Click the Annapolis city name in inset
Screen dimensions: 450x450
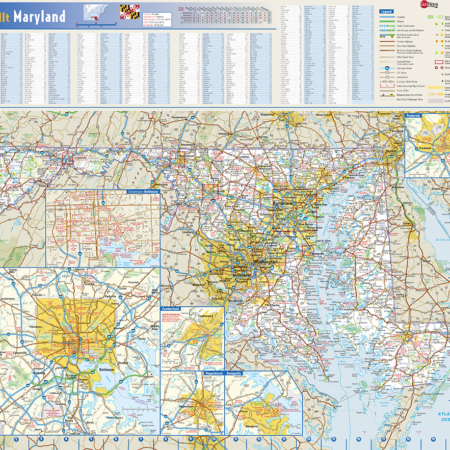[252, 426]
